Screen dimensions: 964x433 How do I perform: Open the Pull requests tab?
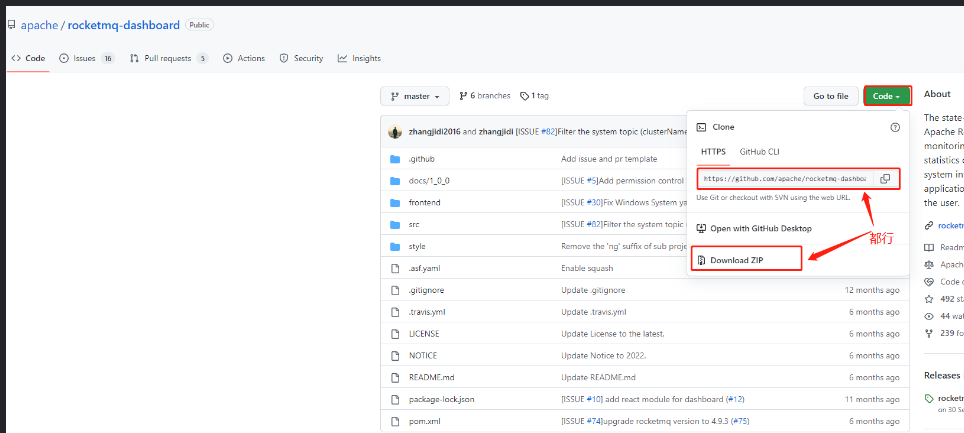click(x=169, y=58)
